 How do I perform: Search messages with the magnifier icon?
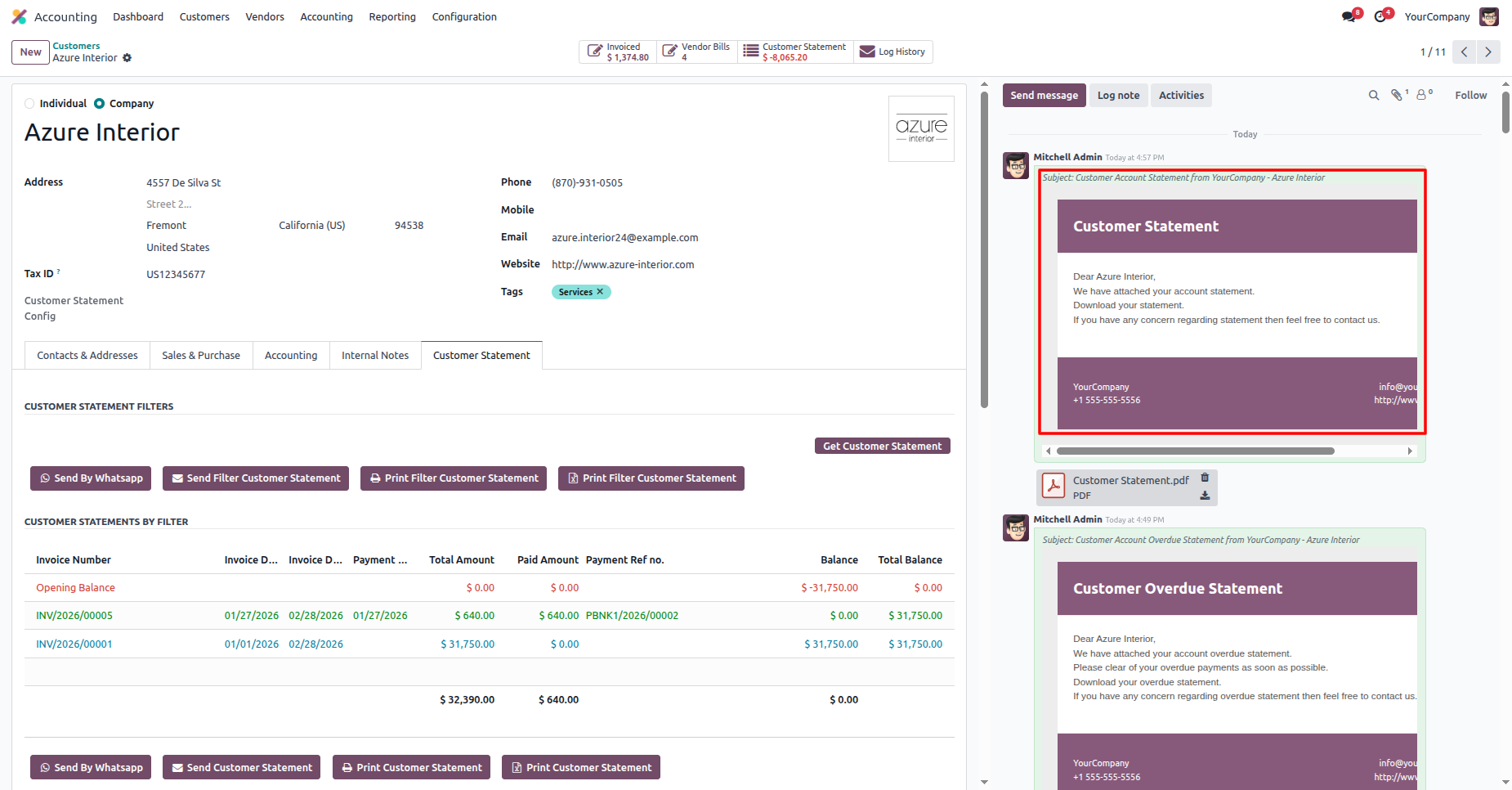tap(1374, 96)
